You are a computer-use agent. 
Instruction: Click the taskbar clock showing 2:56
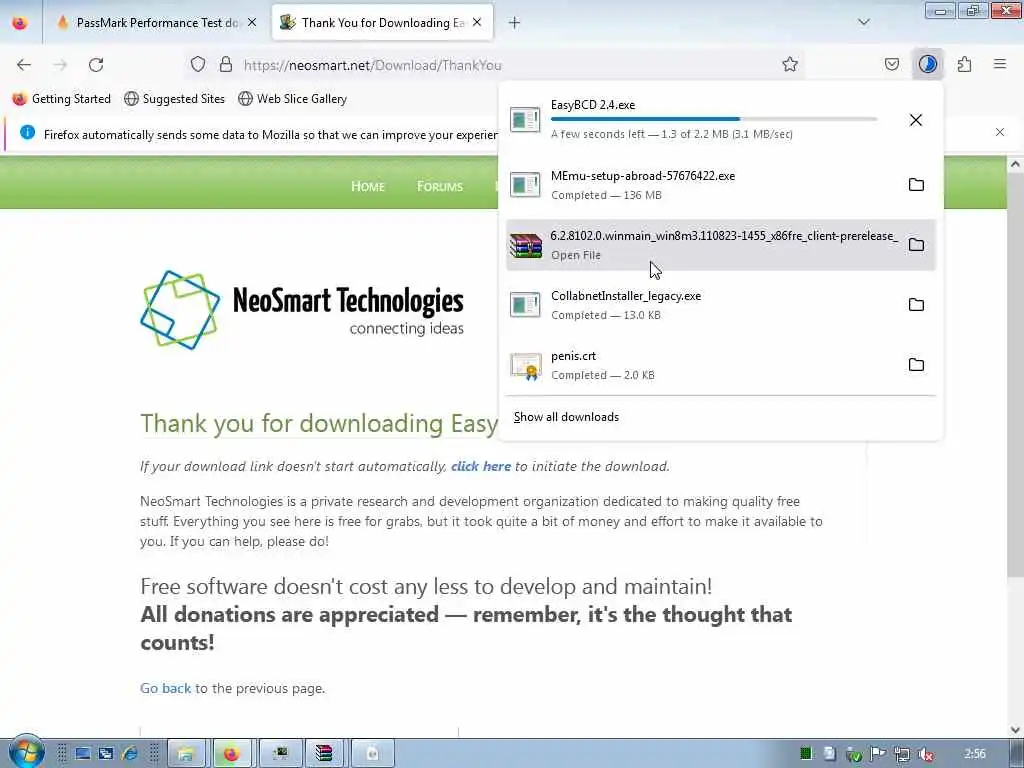coord(975,754)
